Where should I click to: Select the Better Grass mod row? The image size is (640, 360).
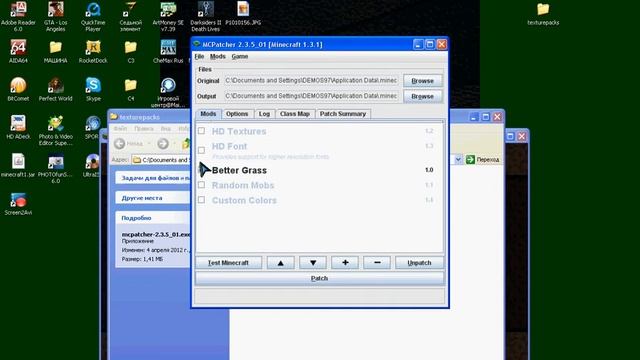point(320,170)
